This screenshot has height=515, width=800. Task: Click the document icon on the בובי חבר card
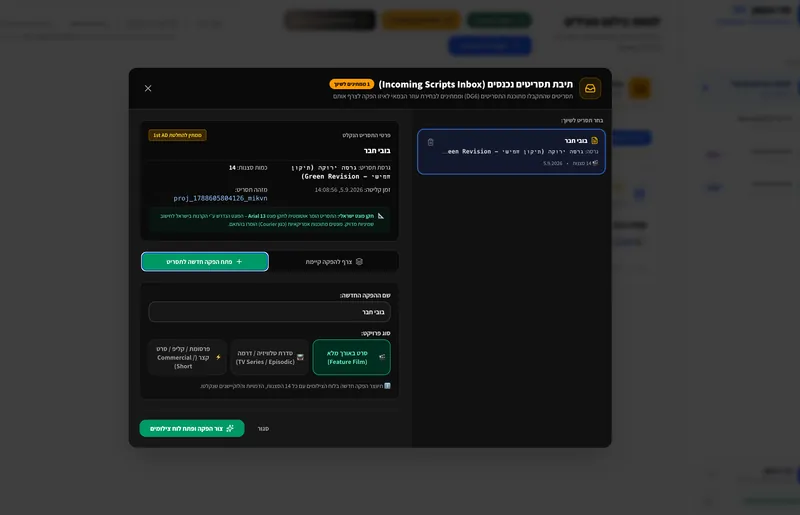[594, 140]
